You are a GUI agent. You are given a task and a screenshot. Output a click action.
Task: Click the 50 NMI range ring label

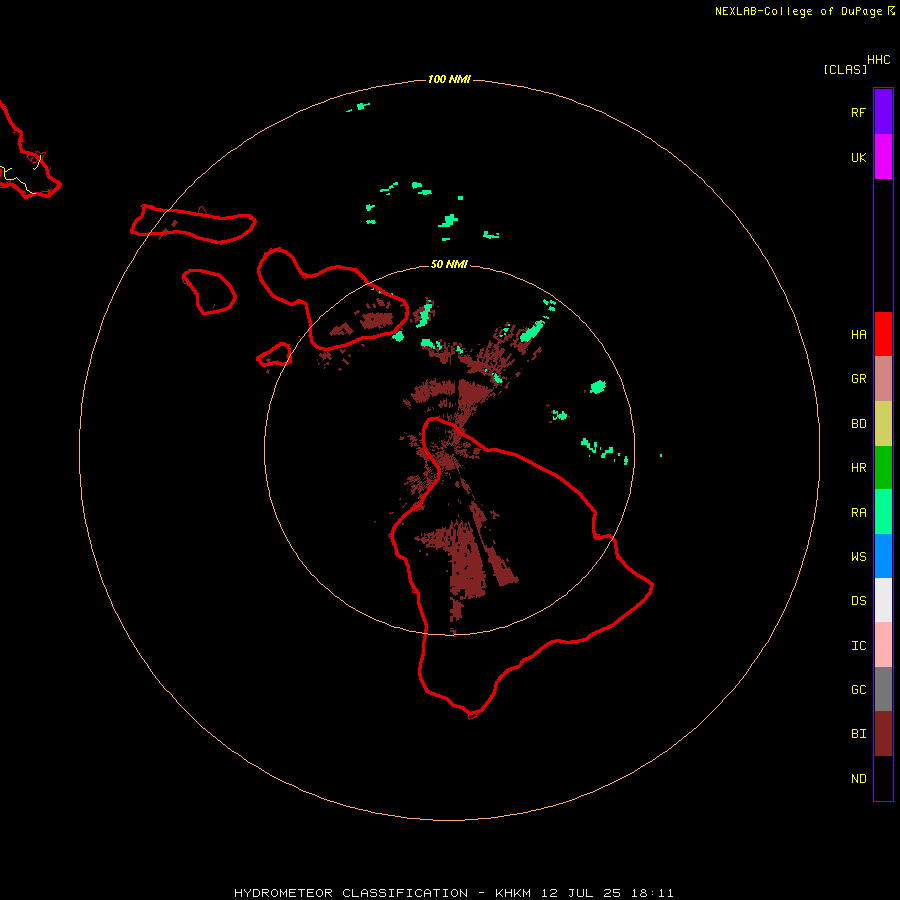[x=449, y=264]
